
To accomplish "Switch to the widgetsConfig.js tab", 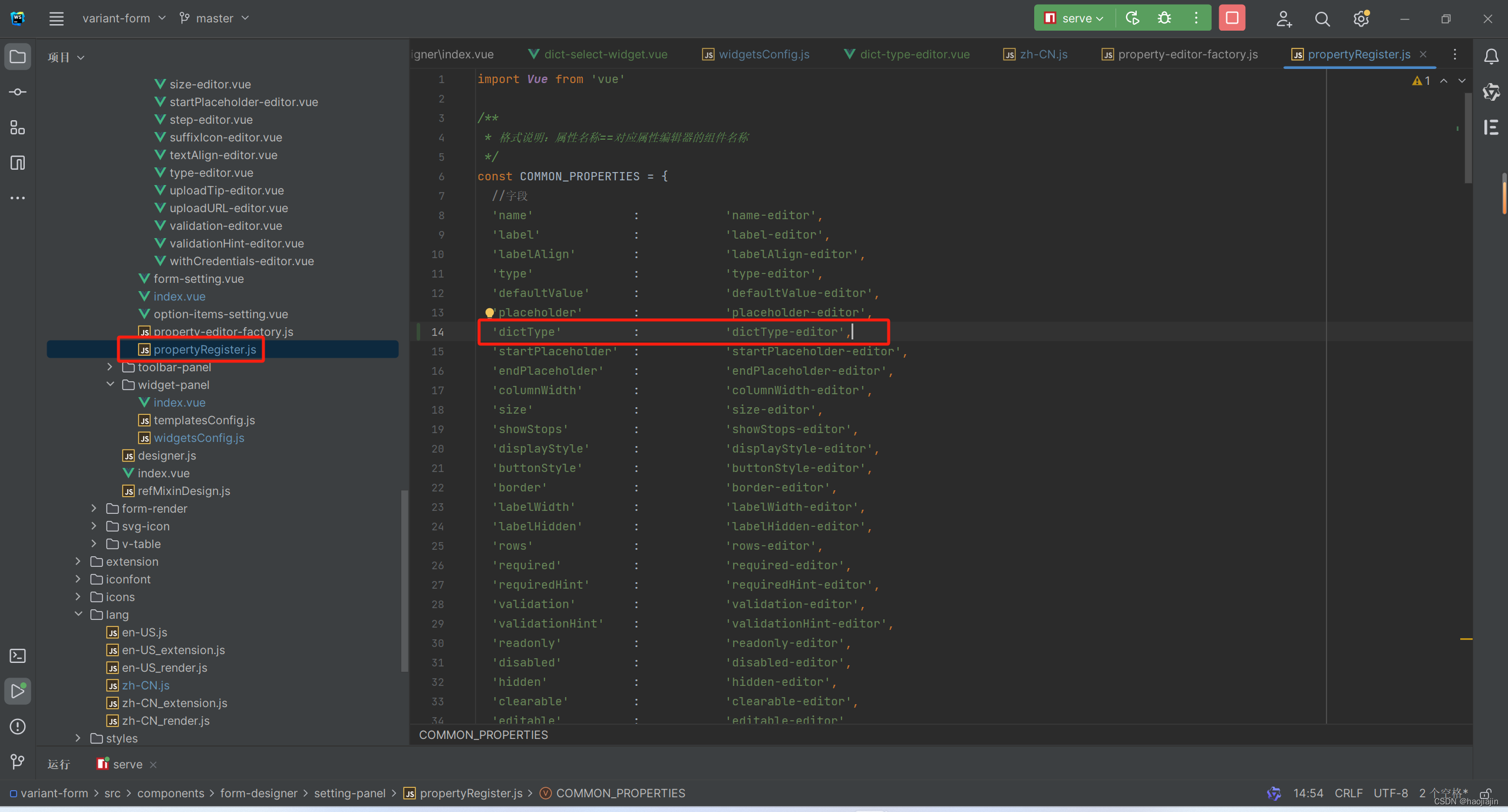I will 763,54.
